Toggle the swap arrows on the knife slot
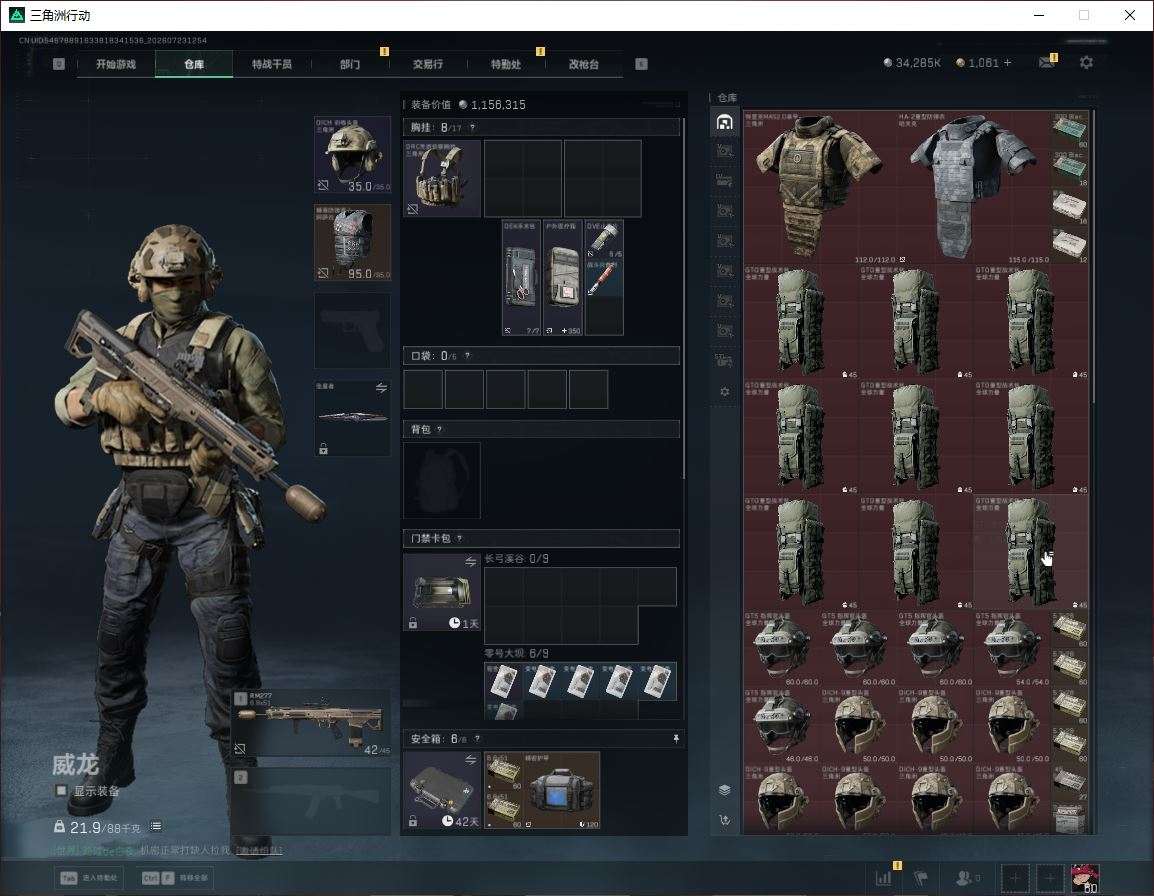Image resolution: width=1154 pixels, height=896 pixels. (380, 388)
